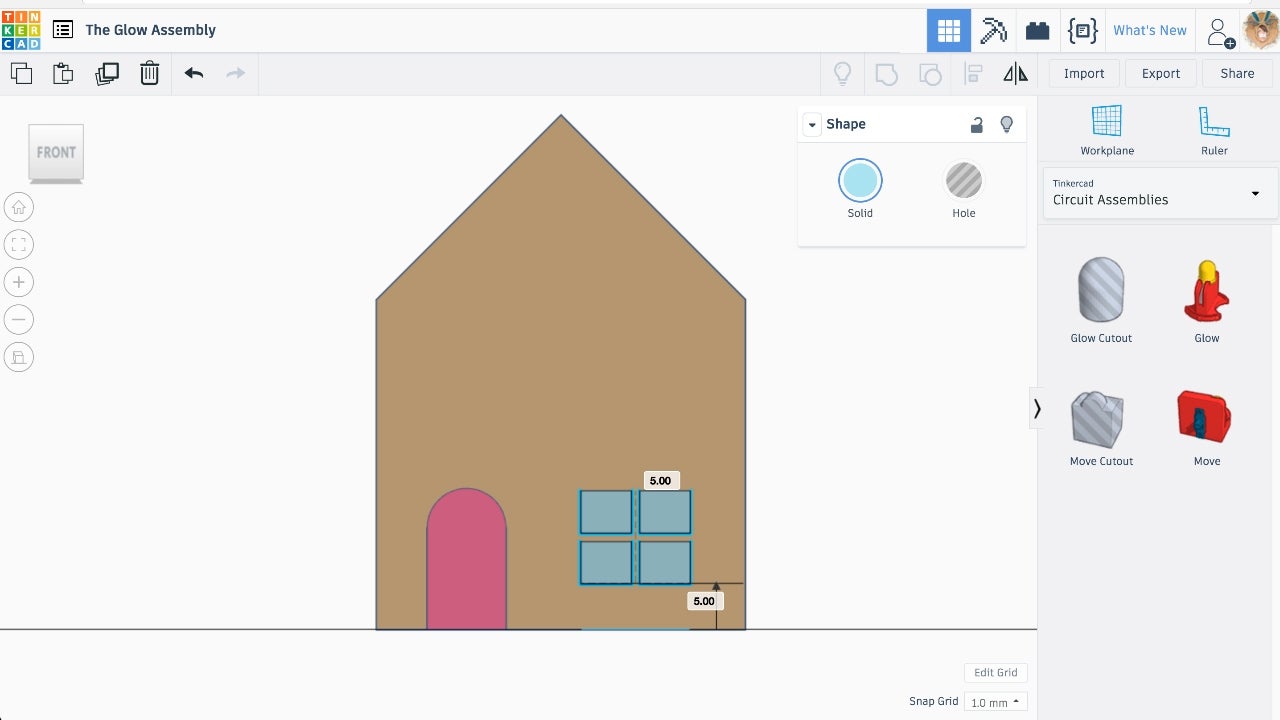Hide selected shape with panel lightbulb

[1007, 124]
